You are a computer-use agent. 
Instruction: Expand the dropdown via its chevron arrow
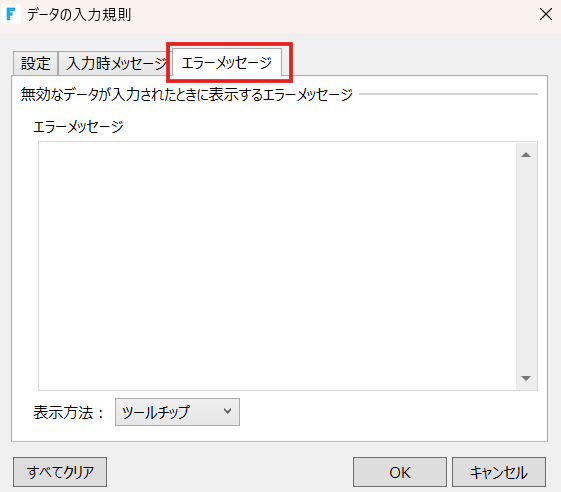[227, 411]
